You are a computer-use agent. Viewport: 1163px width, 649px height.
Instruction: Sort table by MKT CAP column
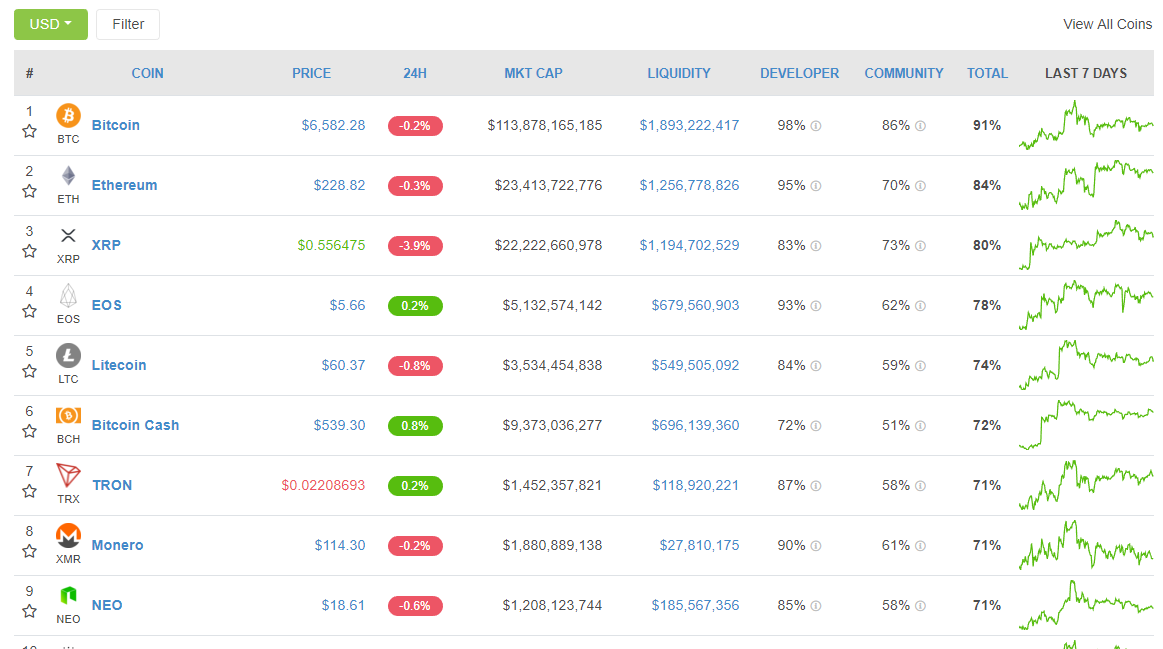click(533, 73)
